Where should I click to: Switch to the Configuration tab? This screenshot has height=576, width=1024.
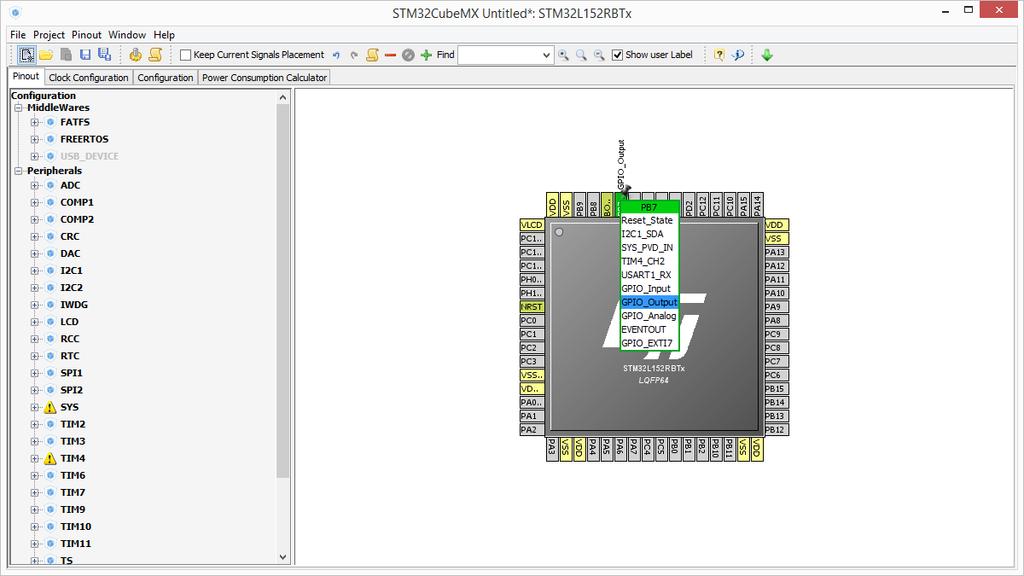coord(165,78)
